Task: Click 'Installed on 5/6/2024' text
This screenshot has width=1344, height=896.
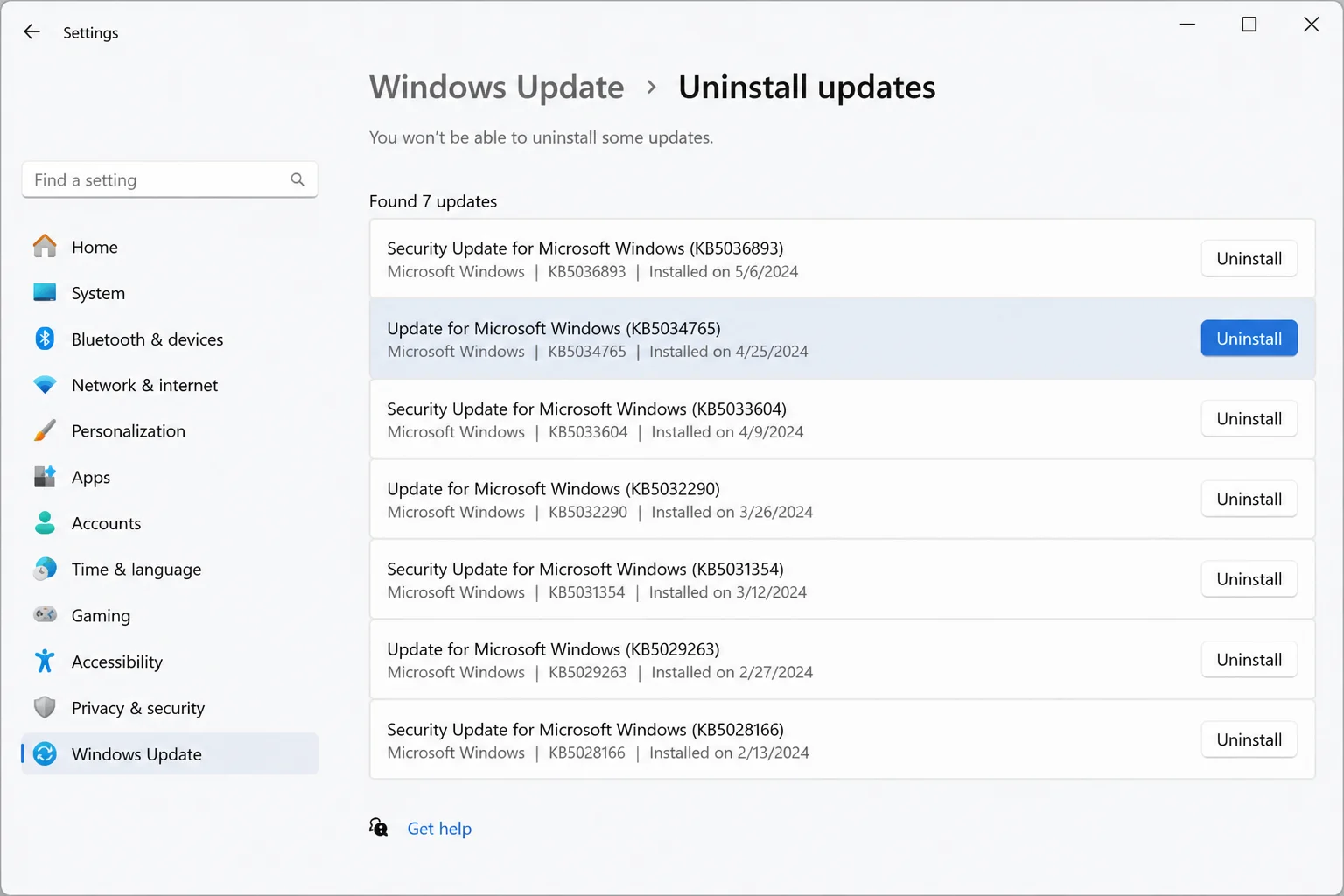Action: coord(724,271)
